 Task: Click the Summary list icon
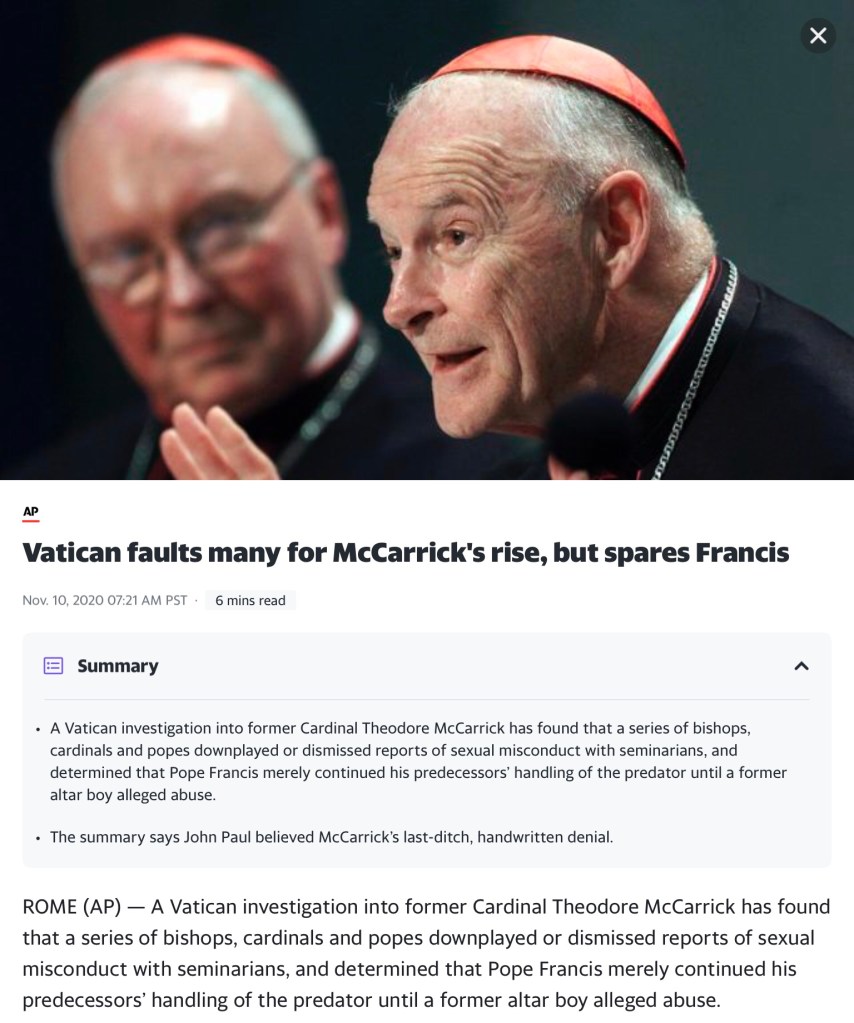click(53, 665)
